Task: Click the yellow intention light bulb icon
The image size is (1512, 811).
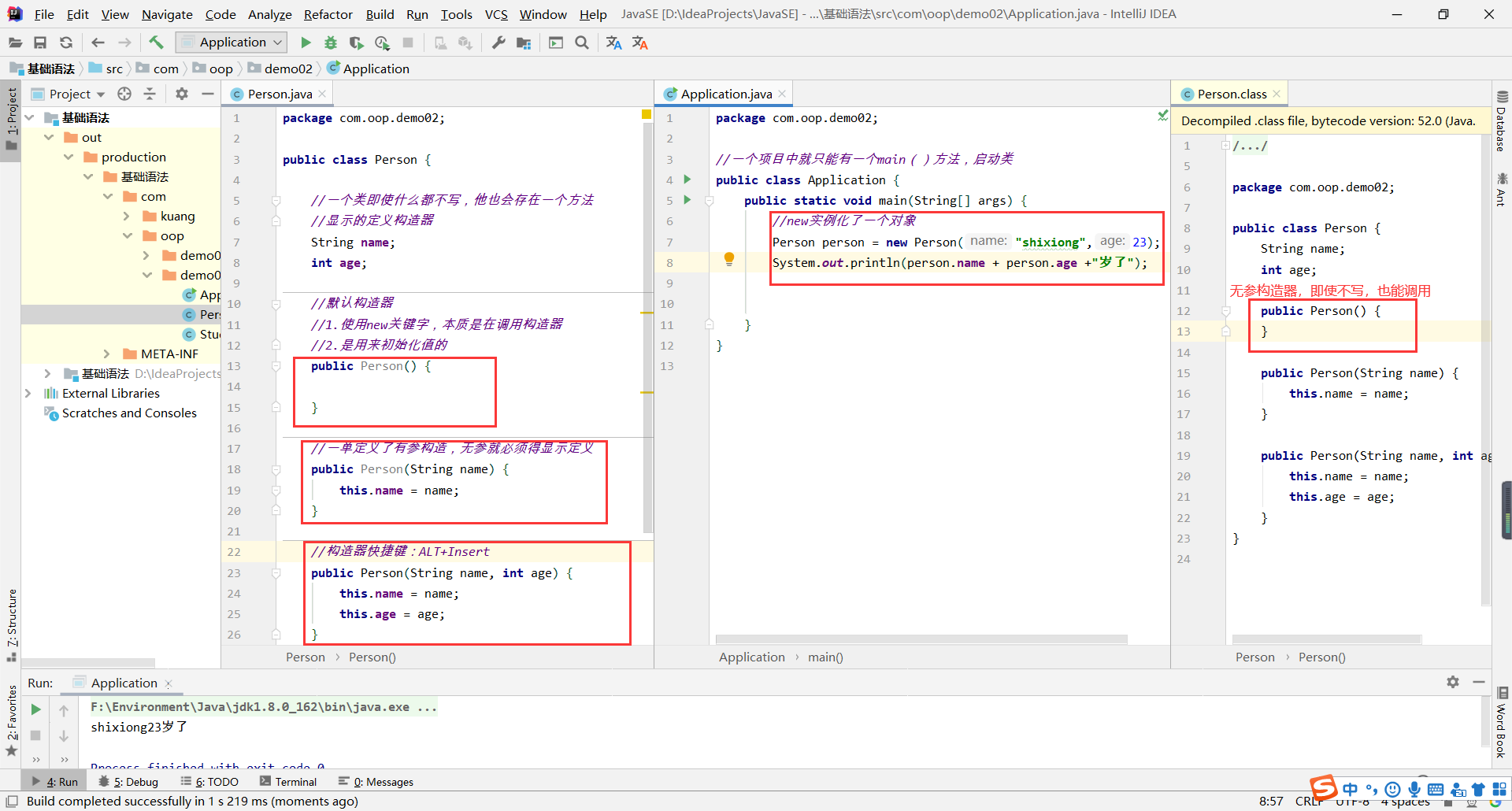Action: click(729, 258)
